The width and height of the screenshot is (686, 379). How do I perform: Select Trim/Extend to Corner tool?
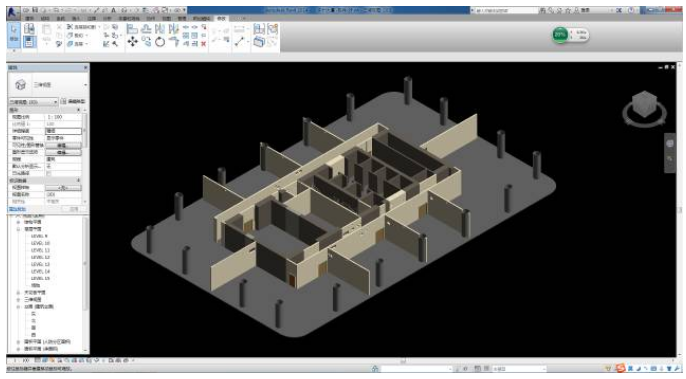pos(174,42)
